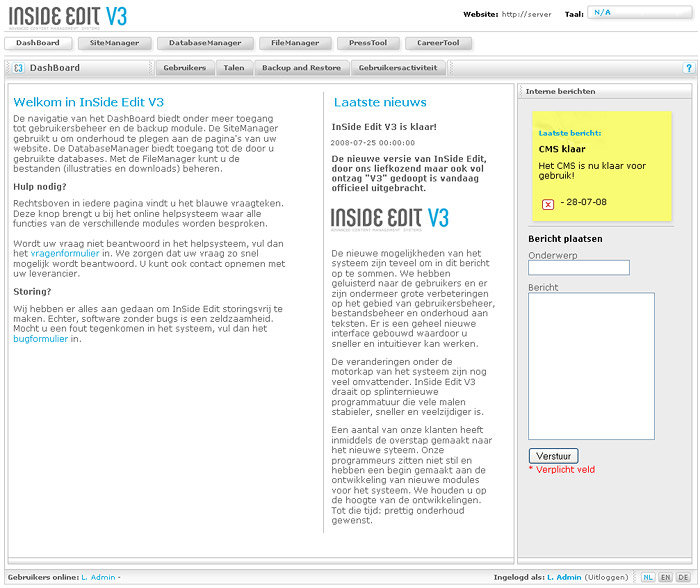Switch interface language to NL
The image size is (700, 588).
[x=649, y=577]
